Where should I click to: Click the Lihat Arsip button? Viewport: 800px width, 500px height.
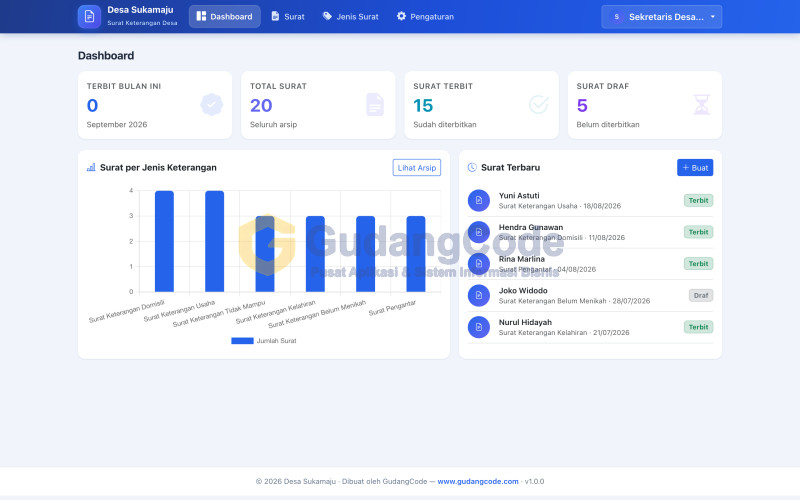(417, 167)
